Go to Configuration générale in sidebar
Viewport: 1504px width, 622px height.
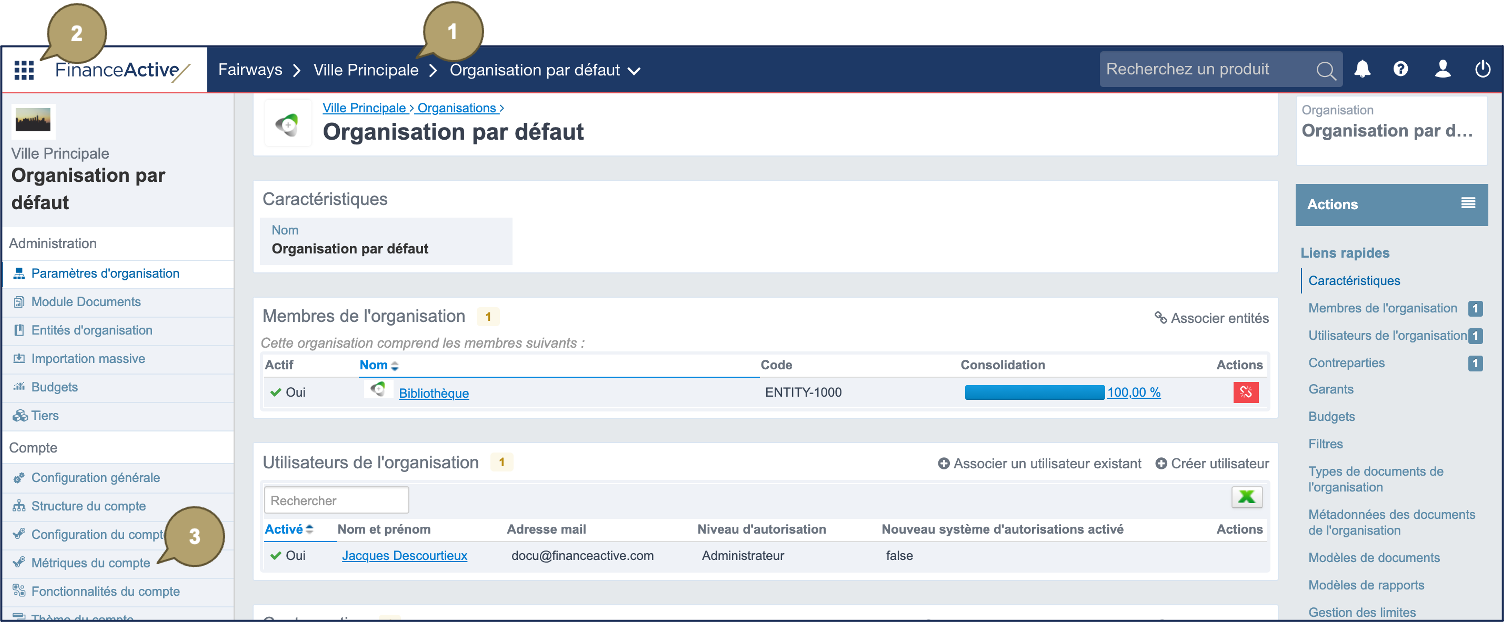pyautogui.click(x=95, y=478)
